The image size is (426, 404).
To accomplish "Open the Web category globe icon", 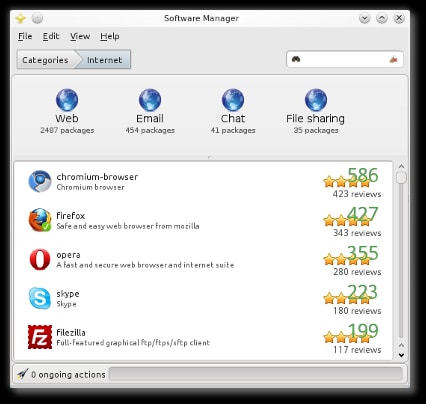I will [67, 100].
